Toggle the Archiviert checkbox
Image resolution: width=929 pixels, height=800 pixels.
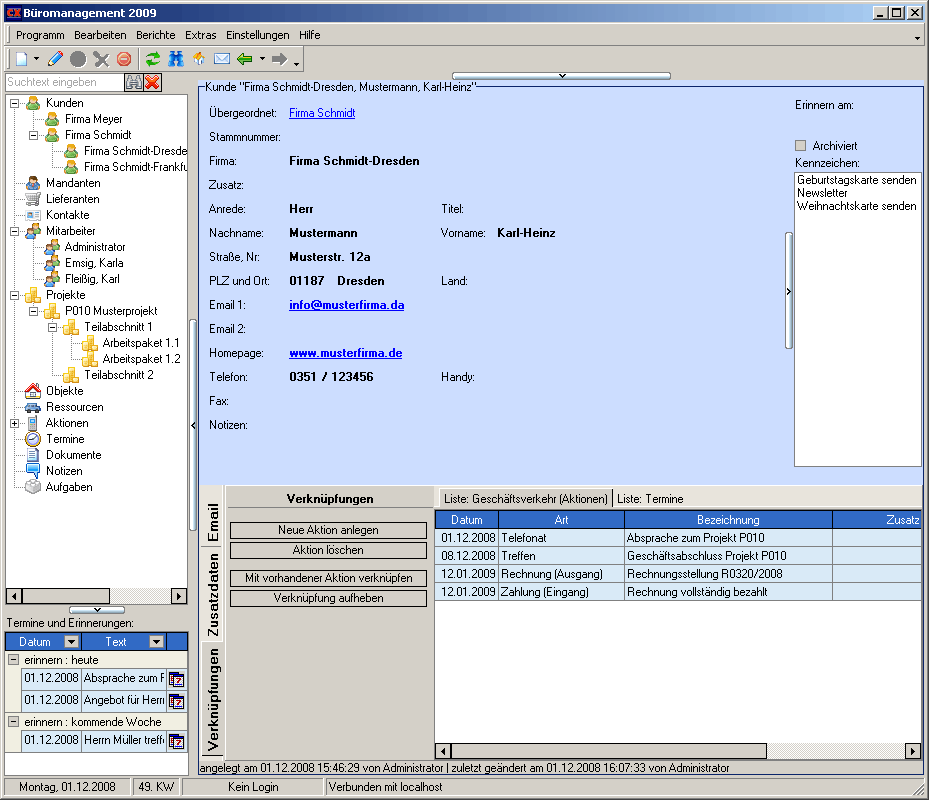(x=800, y=146)
